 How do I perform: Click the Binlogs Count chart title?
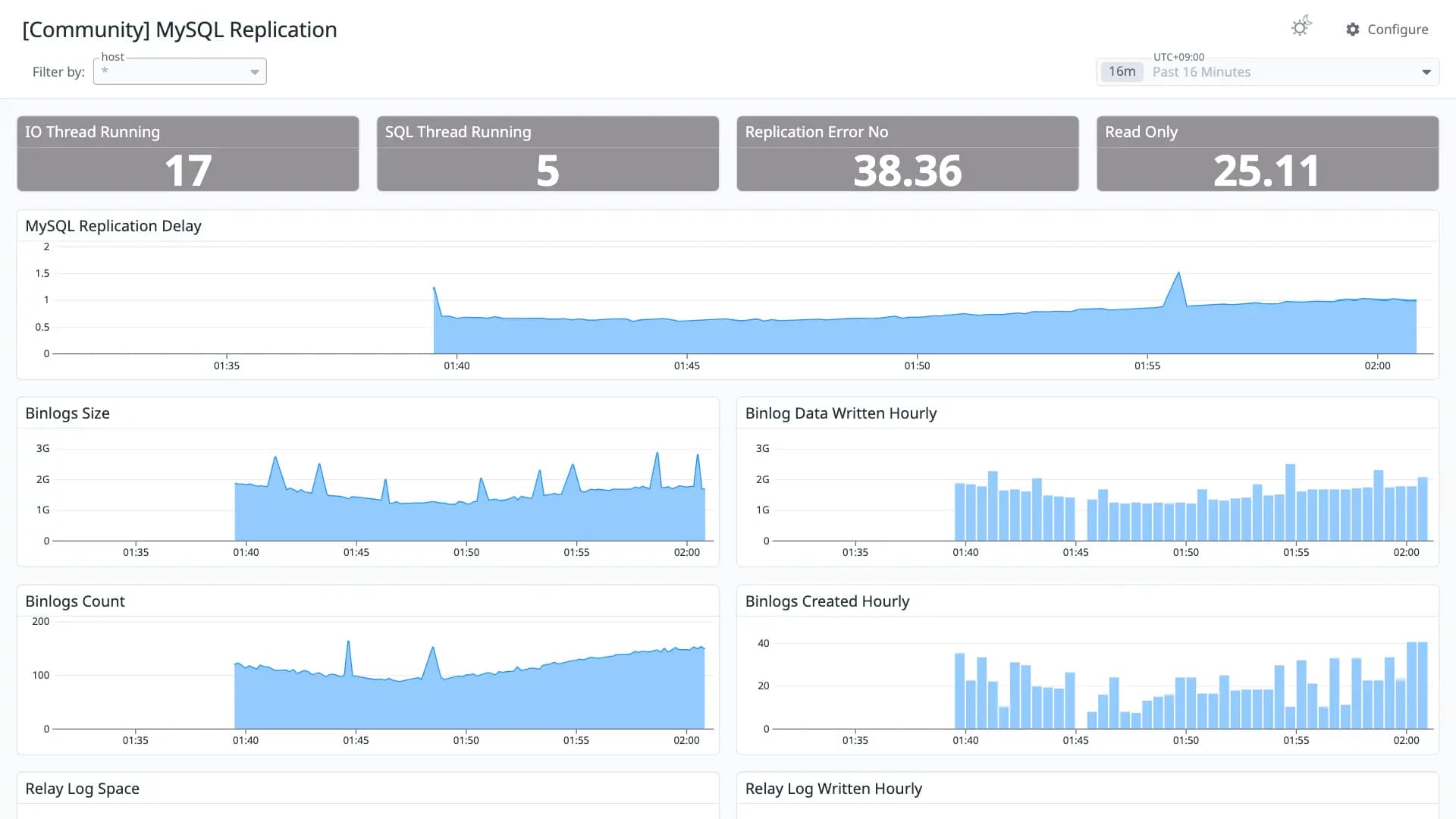click(x=75, y=601)
